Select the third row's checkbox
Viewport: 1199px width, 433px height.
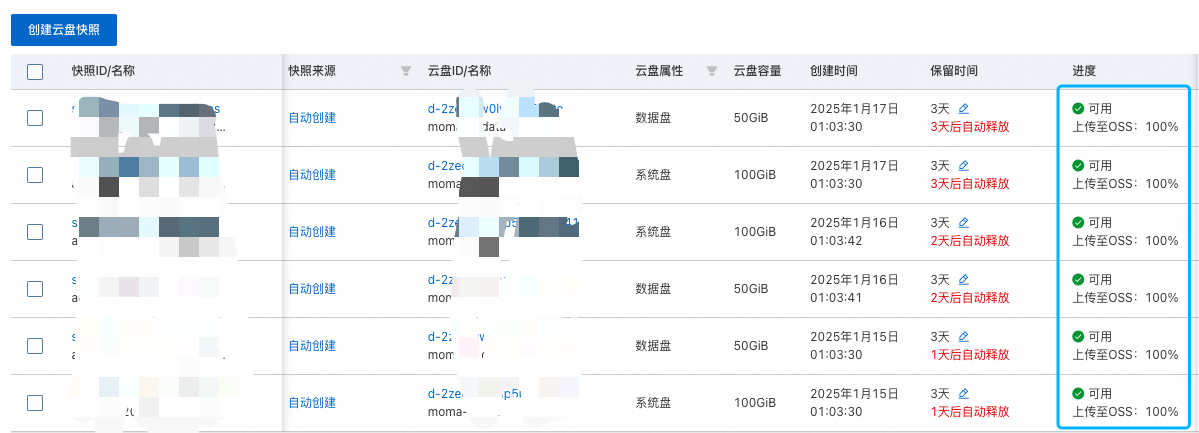(35, 232)
